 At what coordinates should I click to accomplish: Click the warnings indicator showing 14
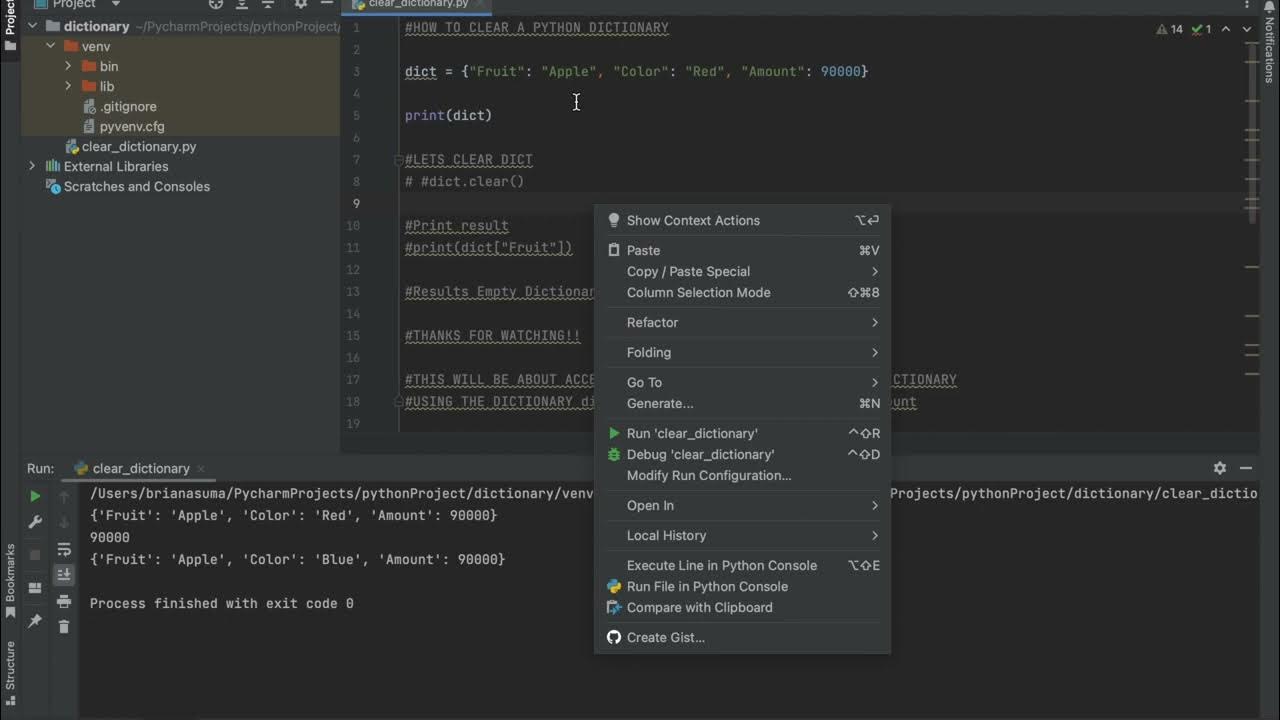click(x=1170, y=29)
